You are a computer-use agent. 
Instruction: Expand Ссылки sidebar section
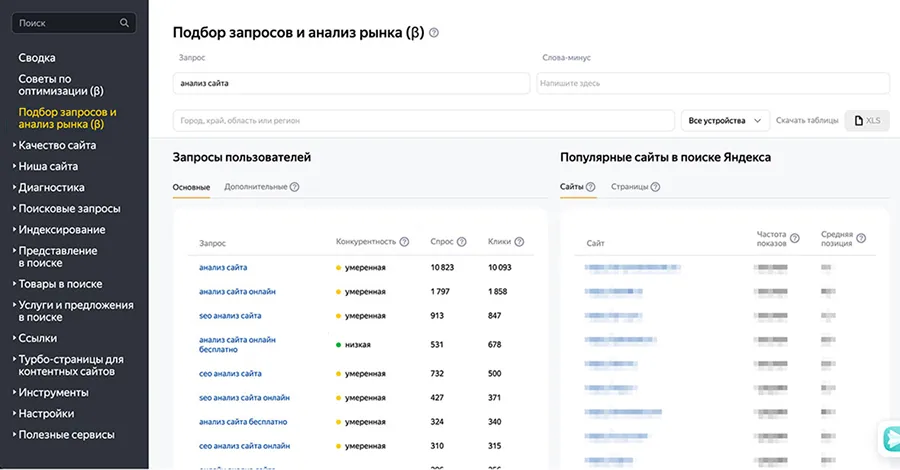click(x=35, y=339)
